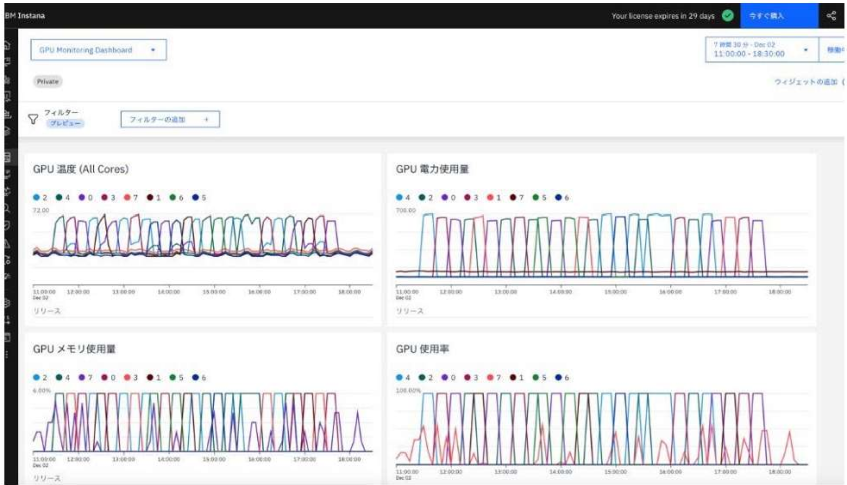Image resolution: width=847 pixels, height=485 pixels.
Task: Click the plus icon in フィルターの追加
Action: click(x=206, y=119)
